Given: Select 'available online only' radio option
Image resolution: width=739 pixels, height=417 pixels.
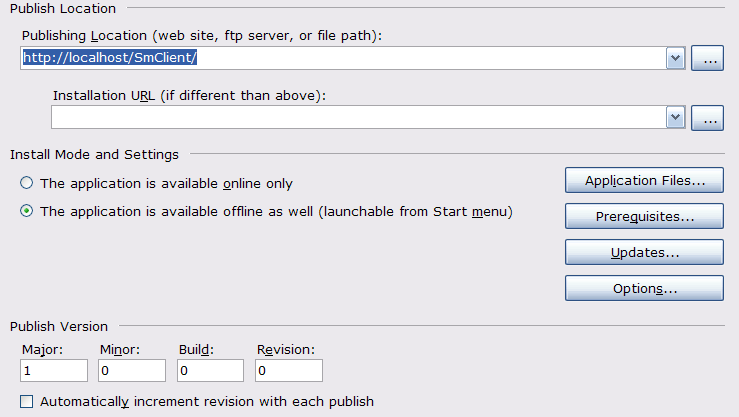Looking at the screenshot, I should point(27,183).
